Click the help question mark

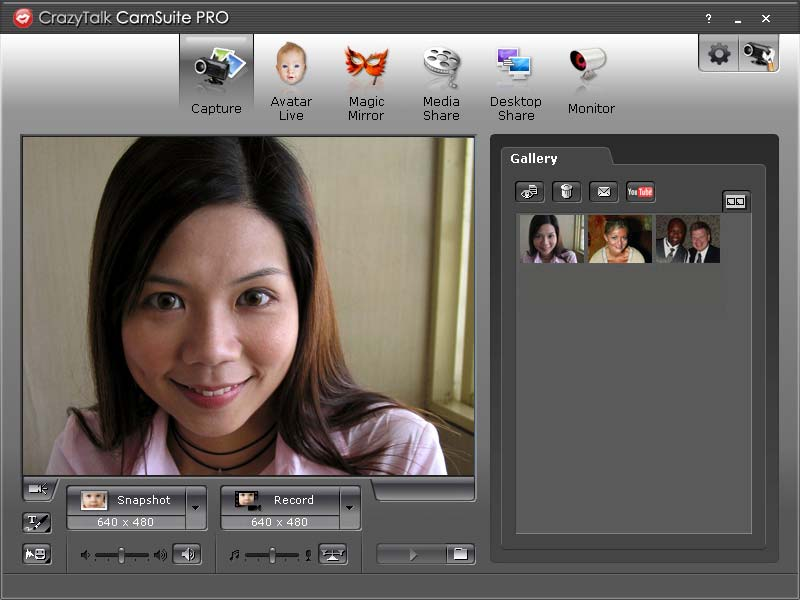(x=708, y=19)
